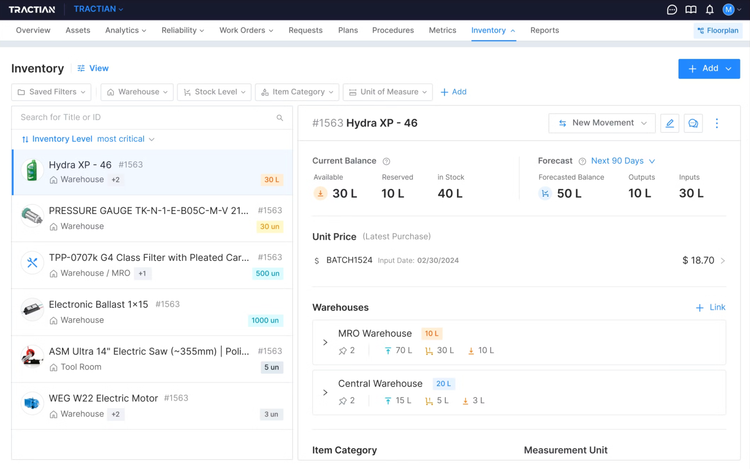Click the 15 L maximum icon in Central Warehouse

pyautogui.click(x=388, y=401)
